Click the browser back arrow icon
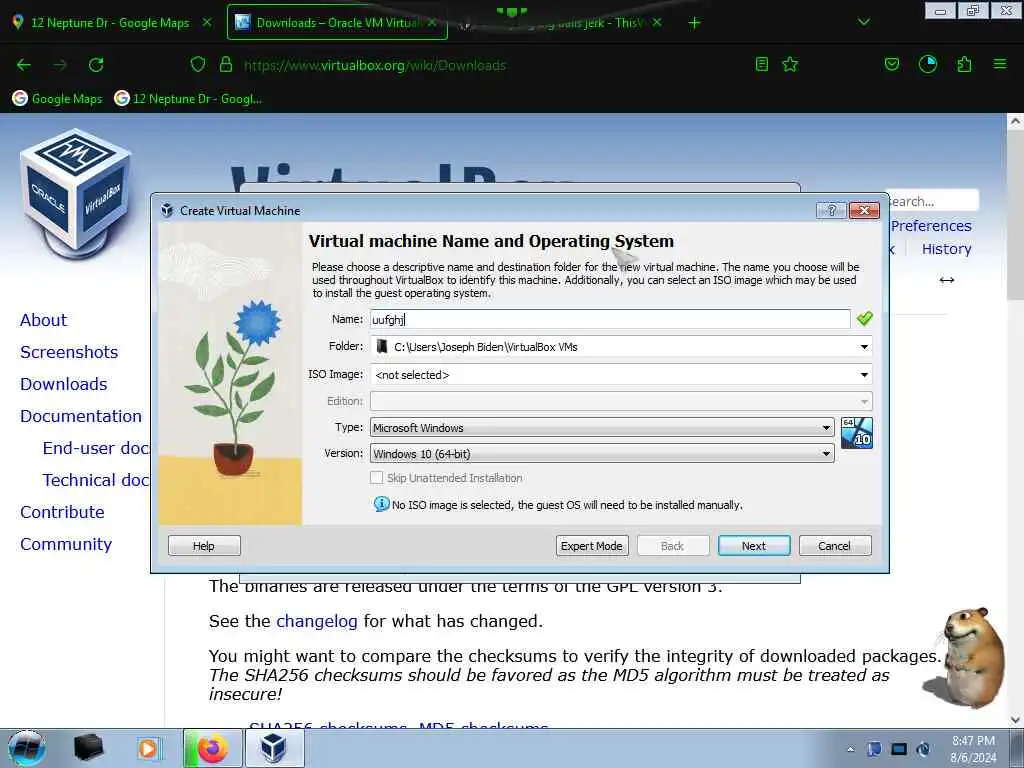The image size is (1024, 768). 24,65
